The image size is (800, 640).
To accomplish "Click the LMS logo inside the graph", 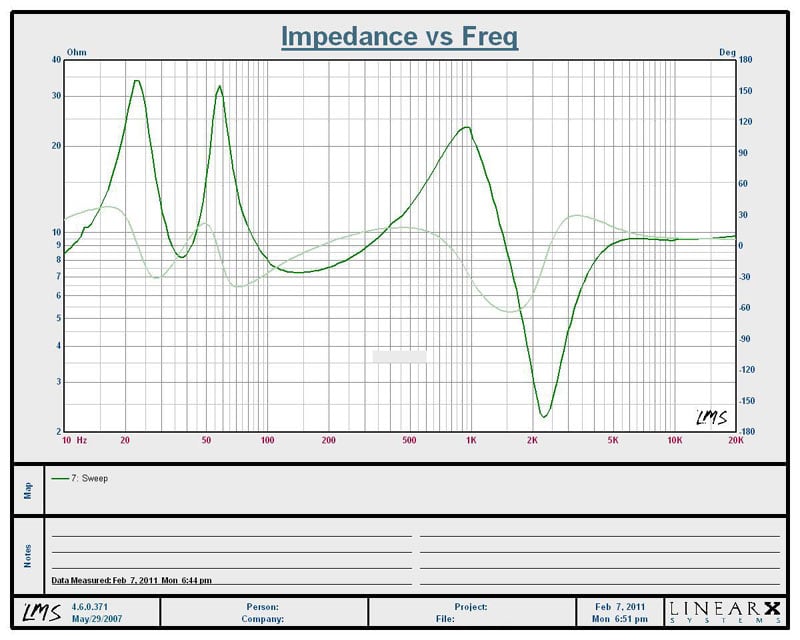I will point(712,416).
